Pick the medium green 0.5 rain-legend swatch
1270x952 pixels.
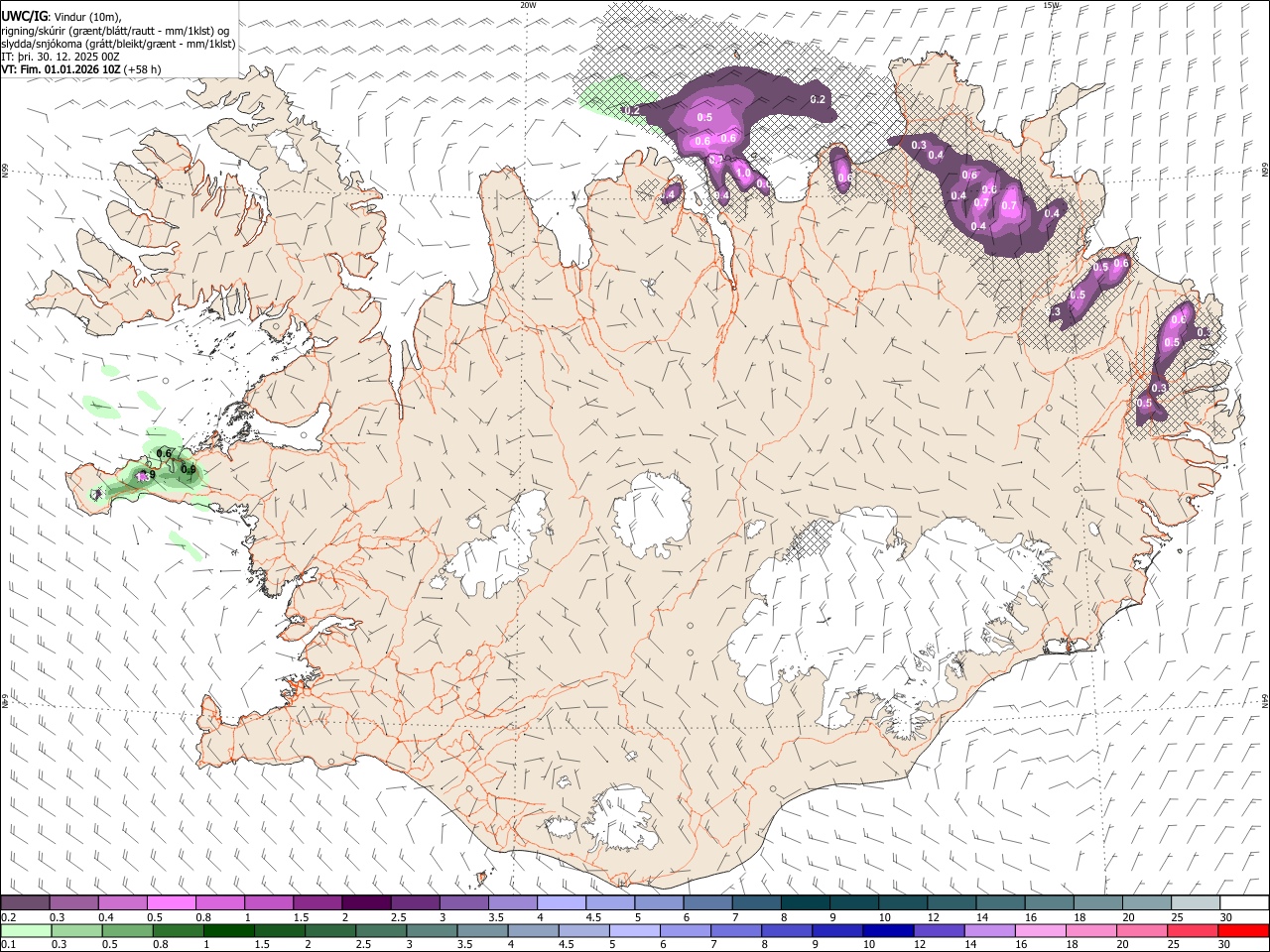[x=127, y=930]
